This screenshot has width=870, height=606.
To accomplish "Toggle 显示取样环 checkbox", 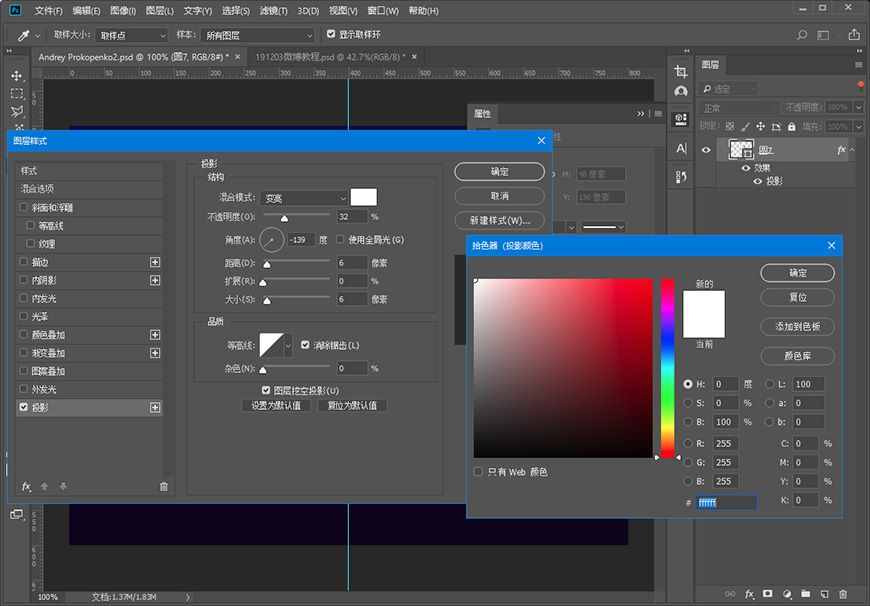I will click(x=331, y=34).
